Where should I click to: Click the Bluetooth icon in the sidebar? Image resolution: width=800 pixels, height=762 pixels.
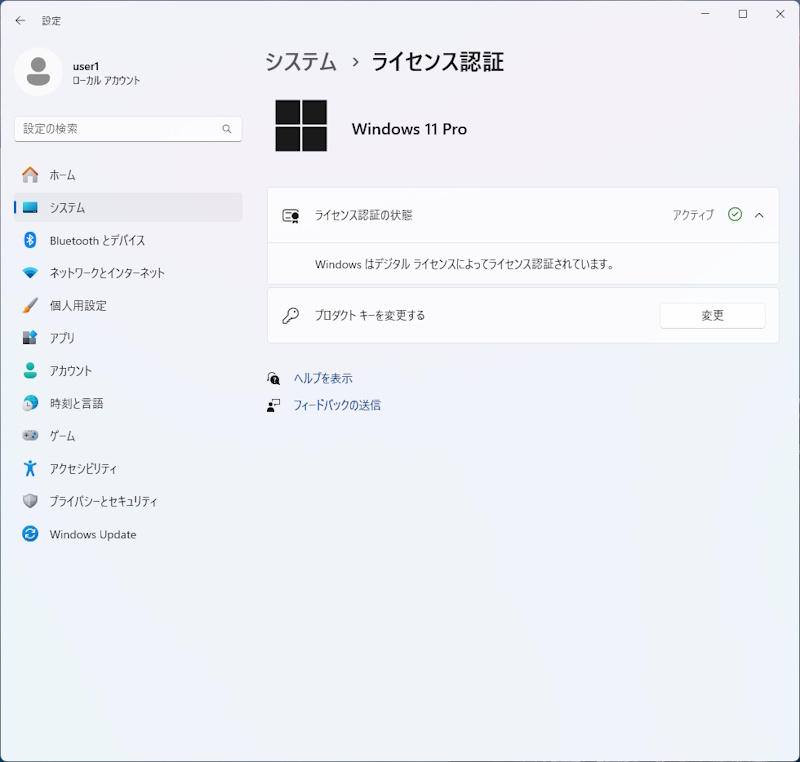pos(30,240)
